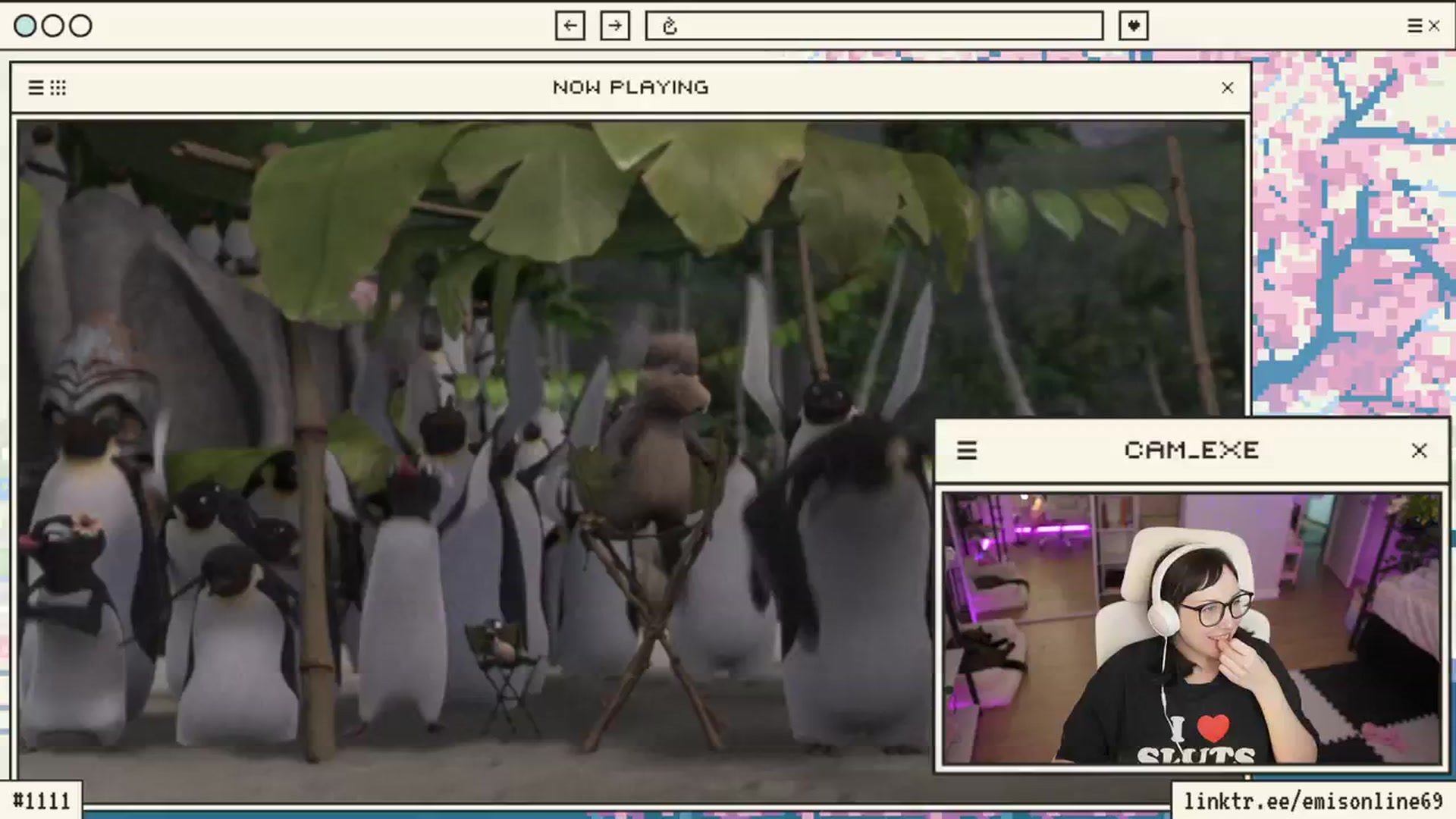The width and height of the screenshot is (1456, 819).
Task: Click the back arrow navigation button
Action: point(570,26)
